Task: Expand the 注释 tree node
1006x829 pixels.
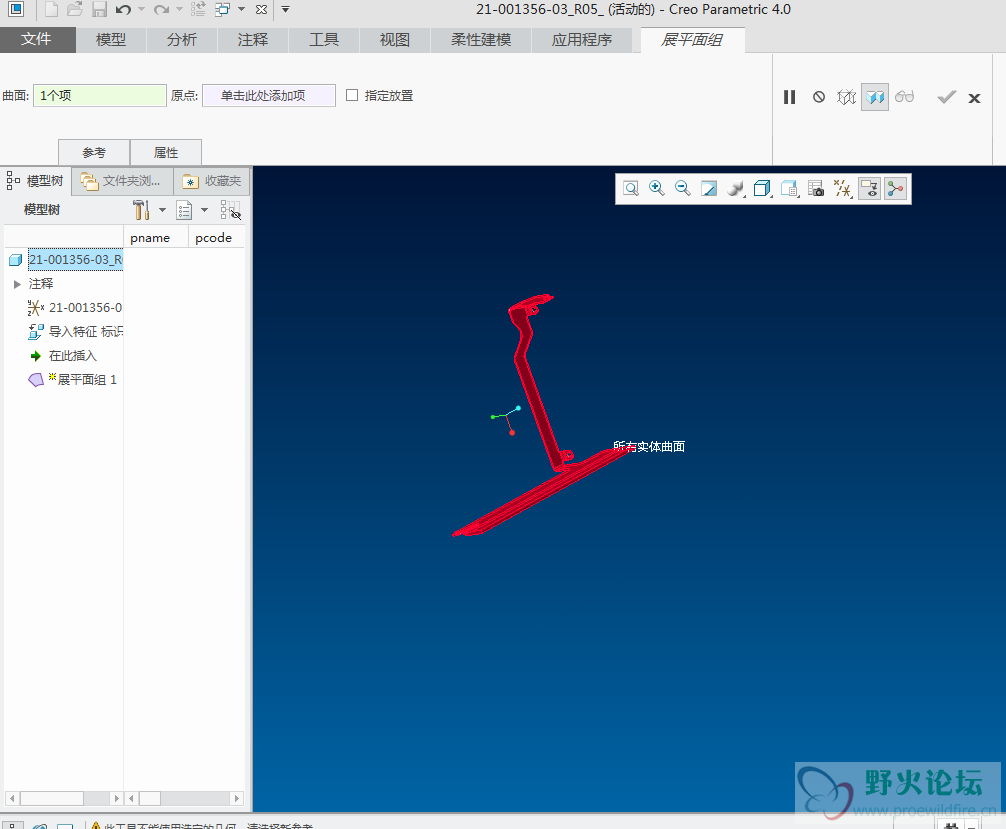Action: point(17,284)
